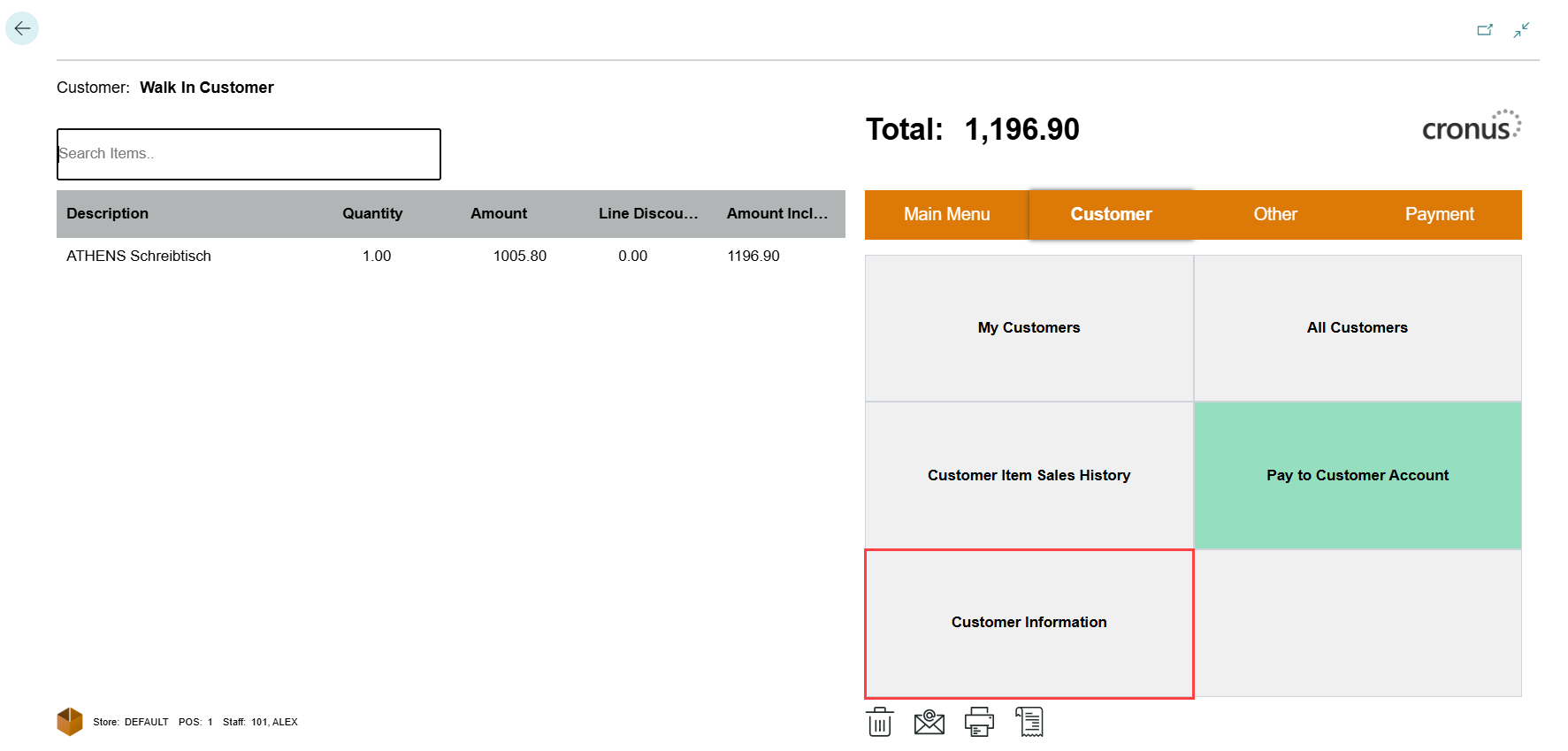Select the Customer tab
The height and width of the screenshot is (751, 1568).
(x=1112, y=214)
